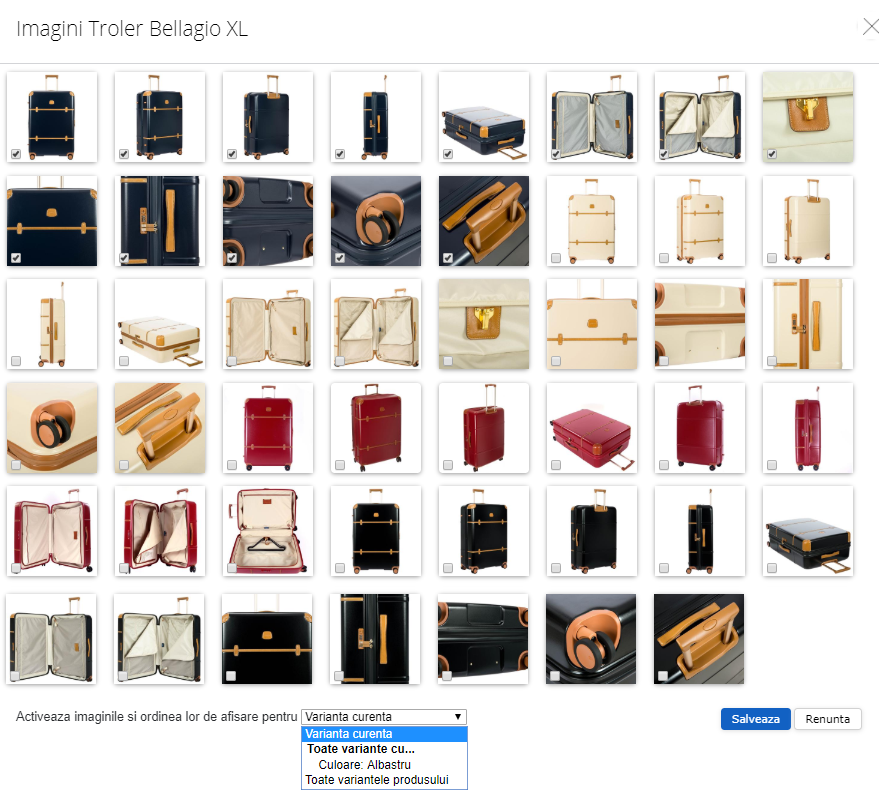The image size is (894, 797).
Task: Choose the red open suitcase with hanger
Action: (x=267, y=531)
